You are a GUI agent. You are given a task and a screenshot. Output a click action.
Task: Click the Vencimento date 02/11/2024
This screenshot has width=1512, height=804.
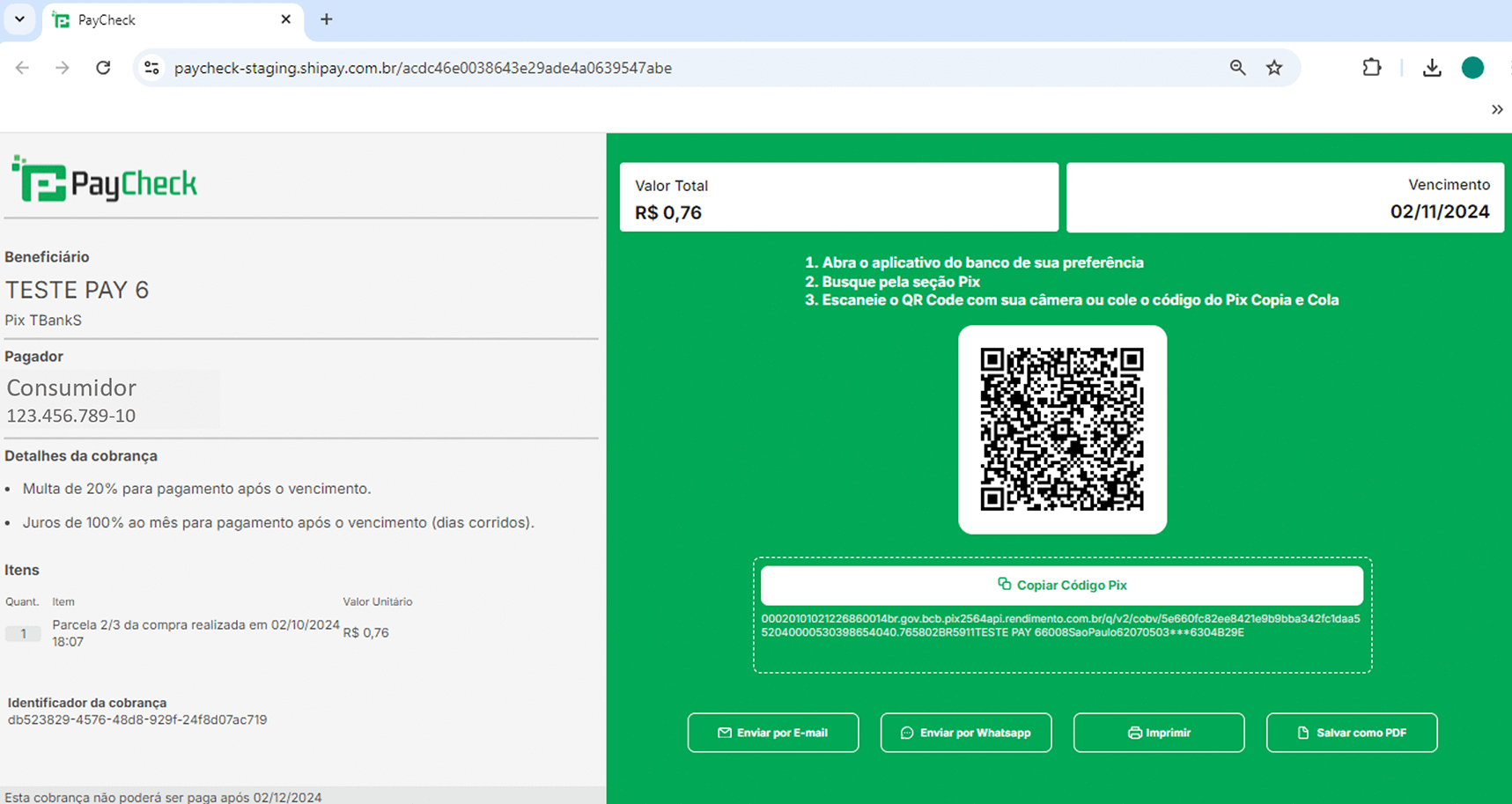tap(1440, 212)
